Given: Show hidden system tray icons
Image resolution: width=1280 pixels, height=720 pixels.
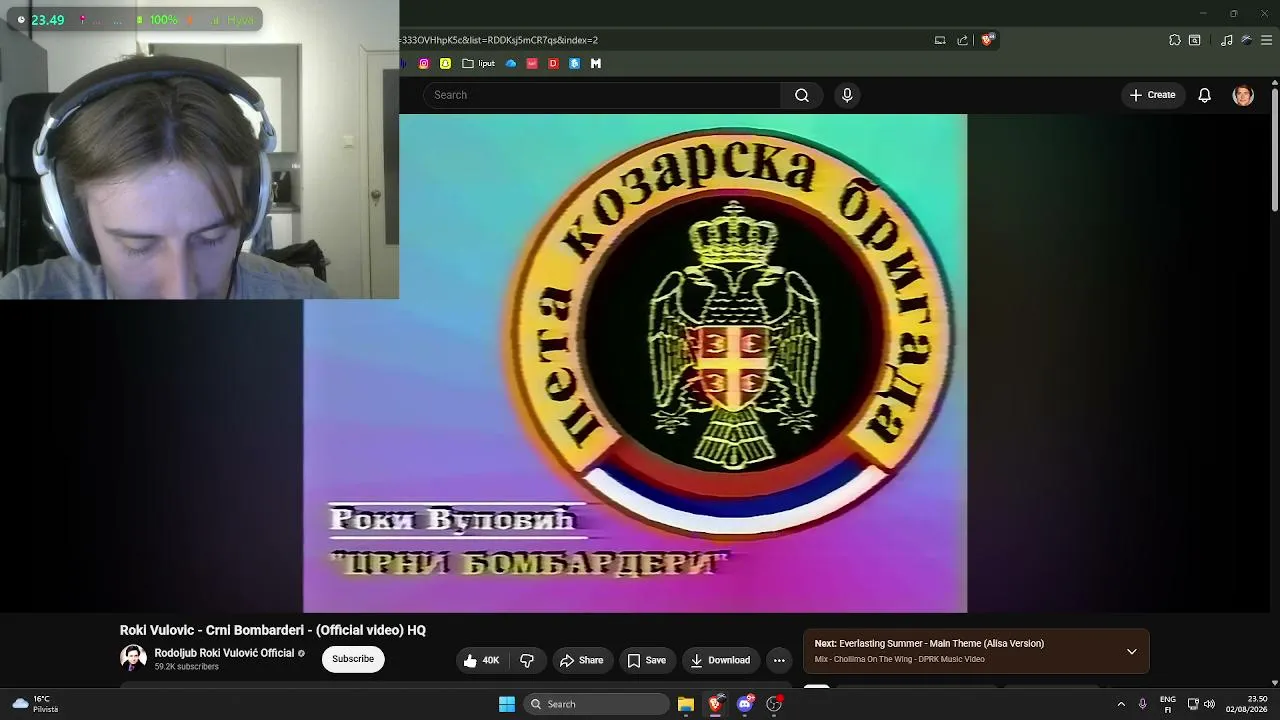Looking at the screenshot, I should tap(1121, 704).
